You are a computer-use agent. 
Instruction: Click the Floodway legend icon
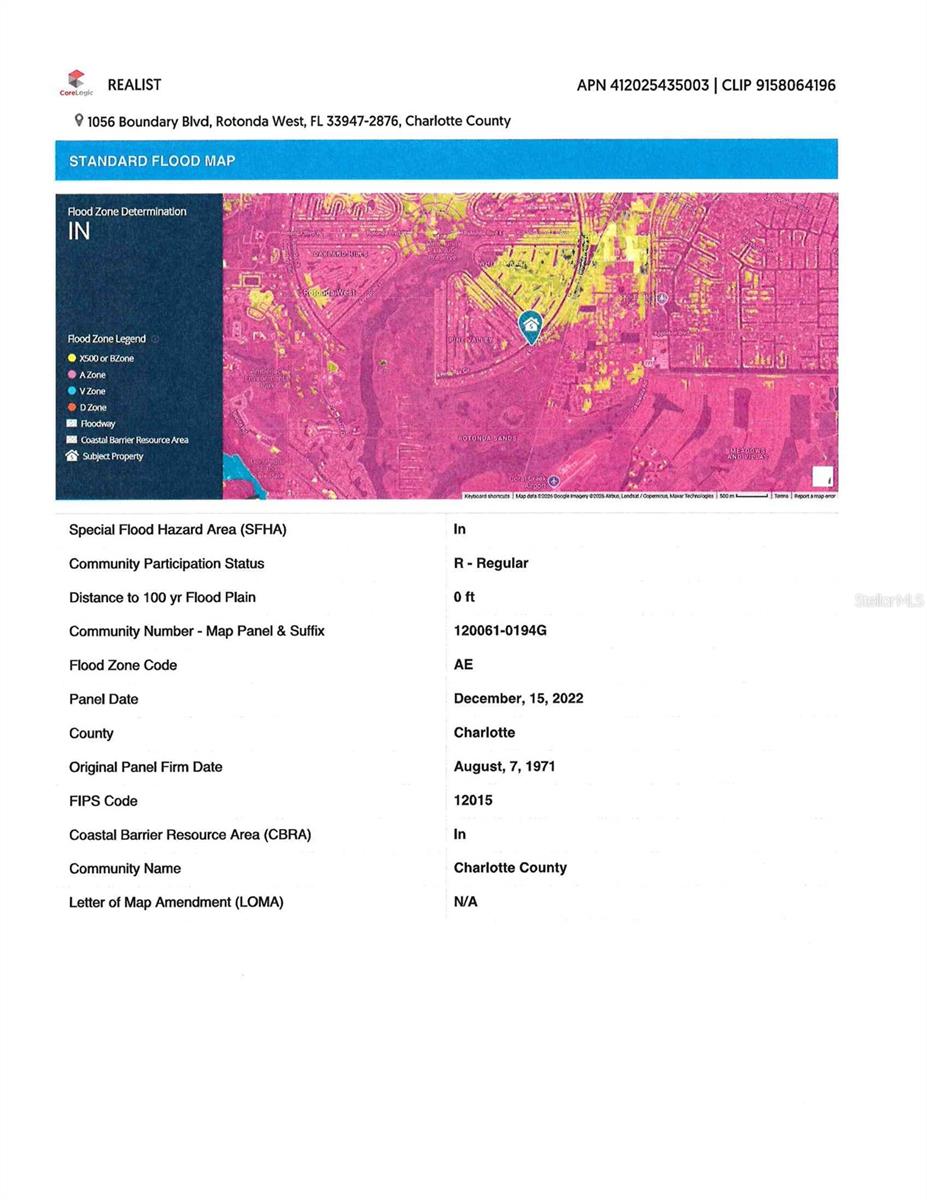[x=72, y=424]
